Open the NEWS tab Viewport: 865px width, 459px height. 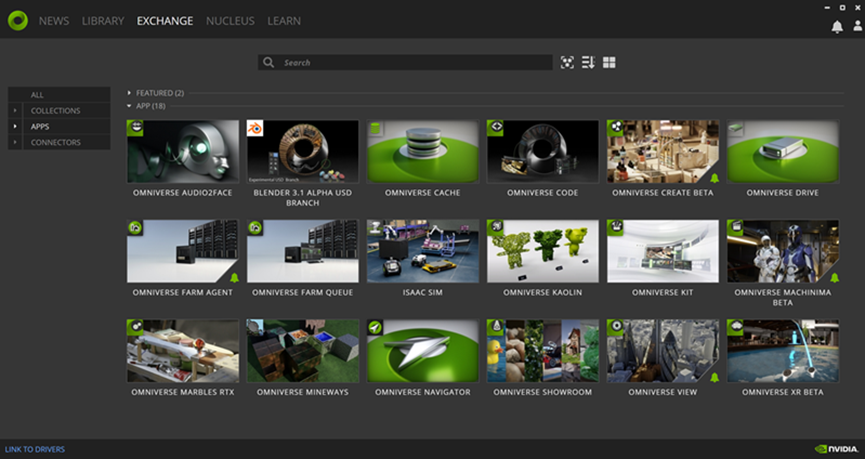click(x=54, y=21)
